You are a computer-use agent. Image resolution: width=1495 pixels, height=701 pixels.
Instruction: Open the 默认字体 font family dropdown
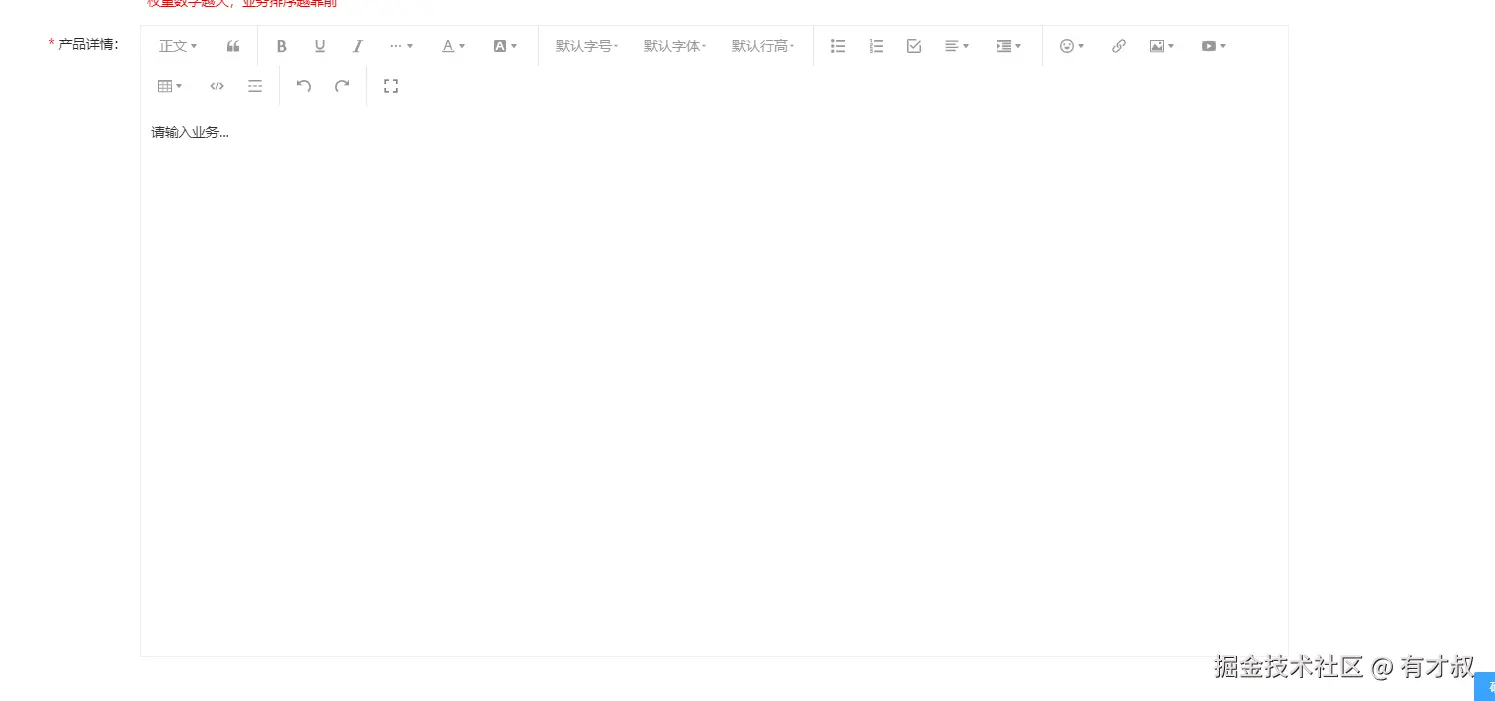tap(675, 46)
